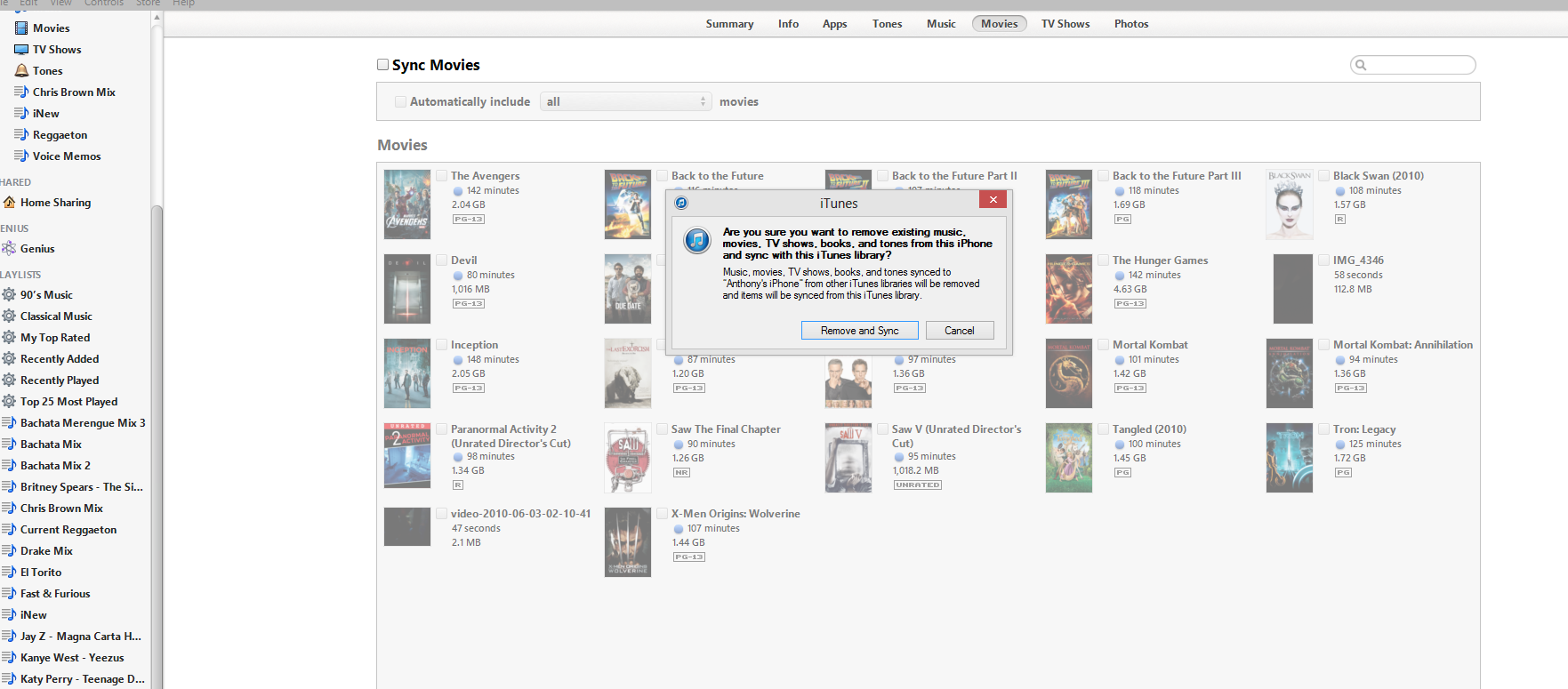Open the Kanye West - Yeezus playlist icon
Viewport: 1568px width, 689px height.
pos(9,658)
